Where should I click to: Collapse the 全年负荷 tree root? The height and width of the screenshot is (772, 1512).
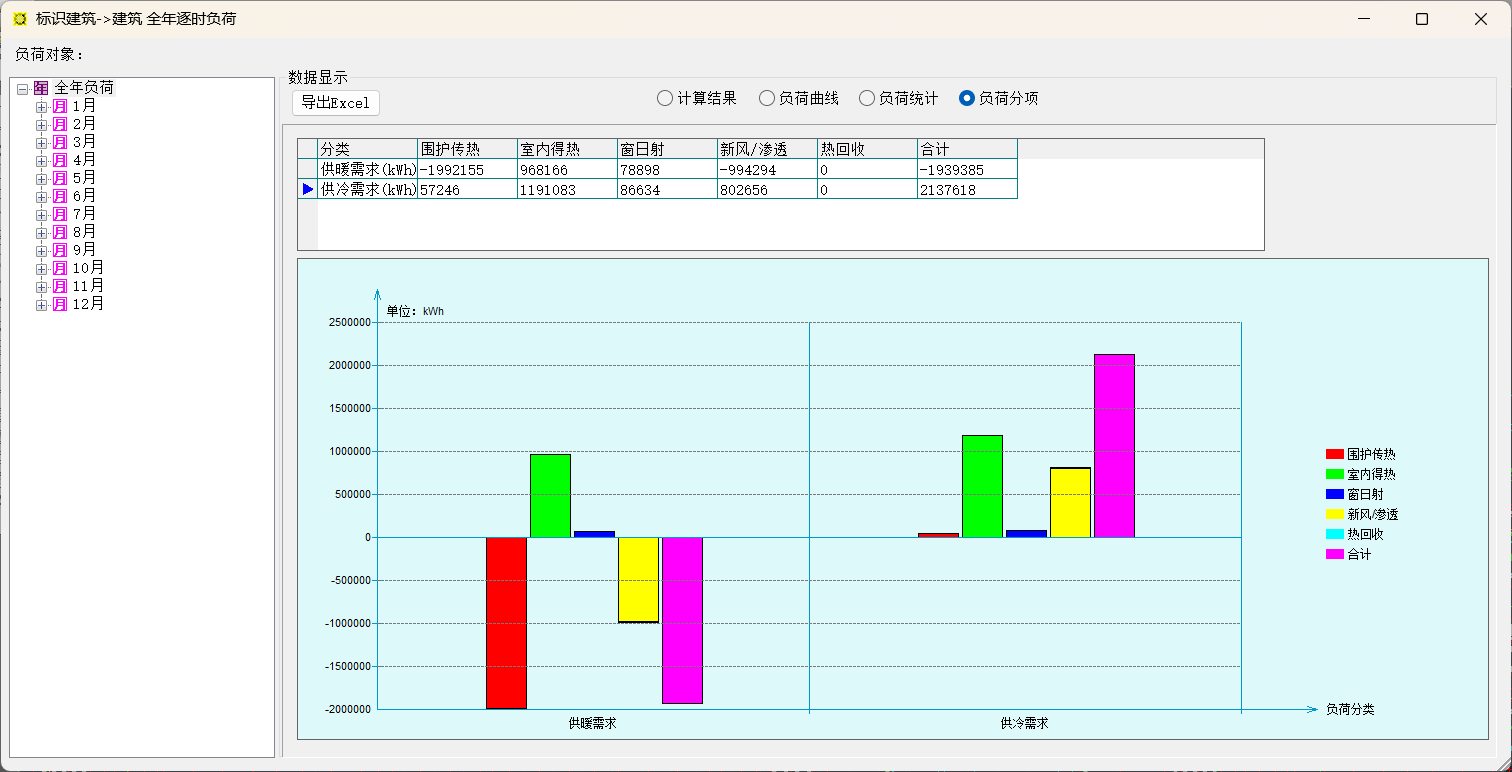23,89
